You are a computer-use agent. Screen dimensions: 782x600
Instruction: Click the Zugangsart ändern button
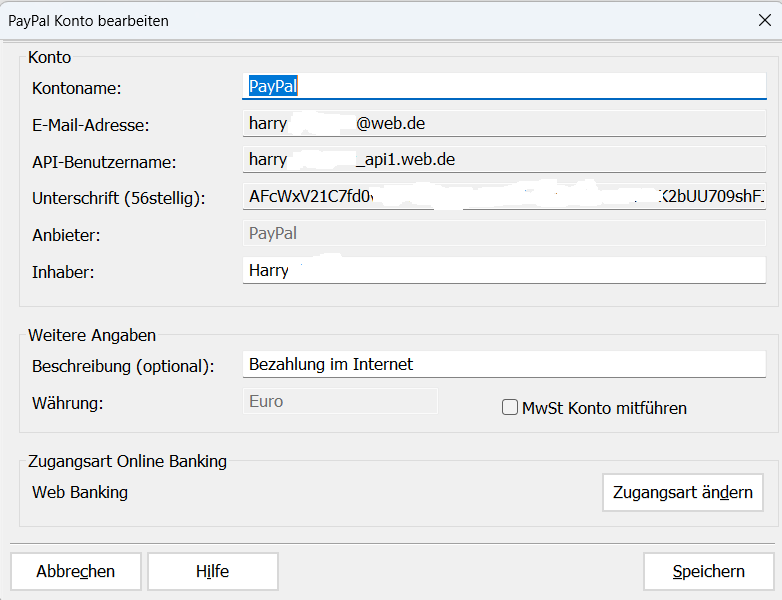click(683, 492)
